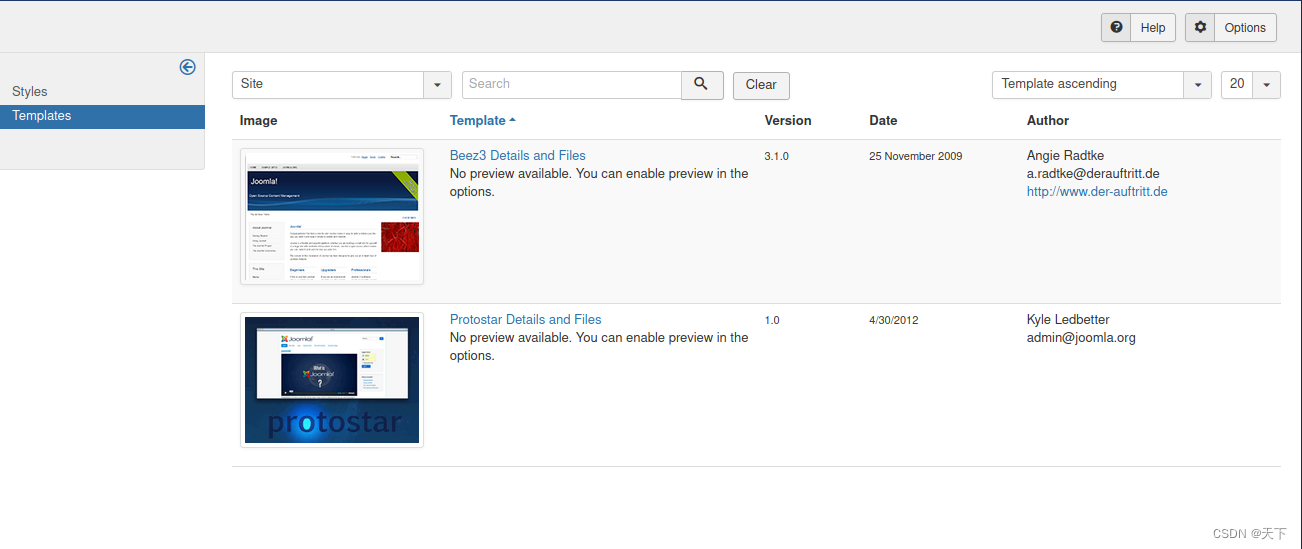This screenshot has height=549, width=1302.
Task: Visit the http://www.der-auftritt.de link
Action: 1097,191
